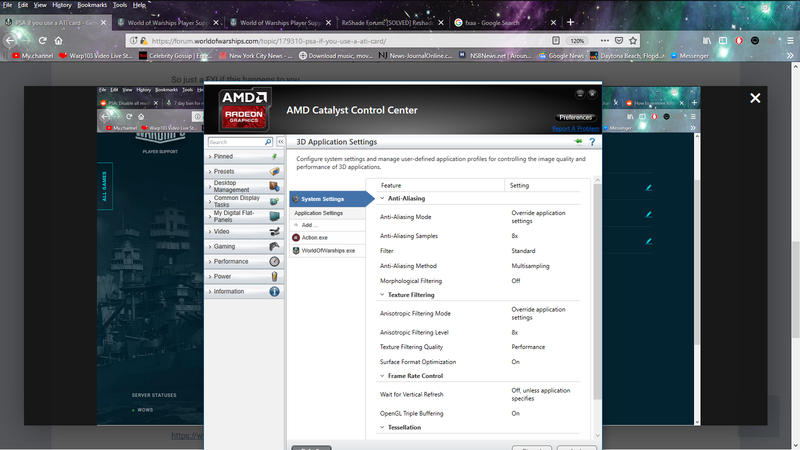
Task: Click the help question mark icon
Action: tap(592, 142)
